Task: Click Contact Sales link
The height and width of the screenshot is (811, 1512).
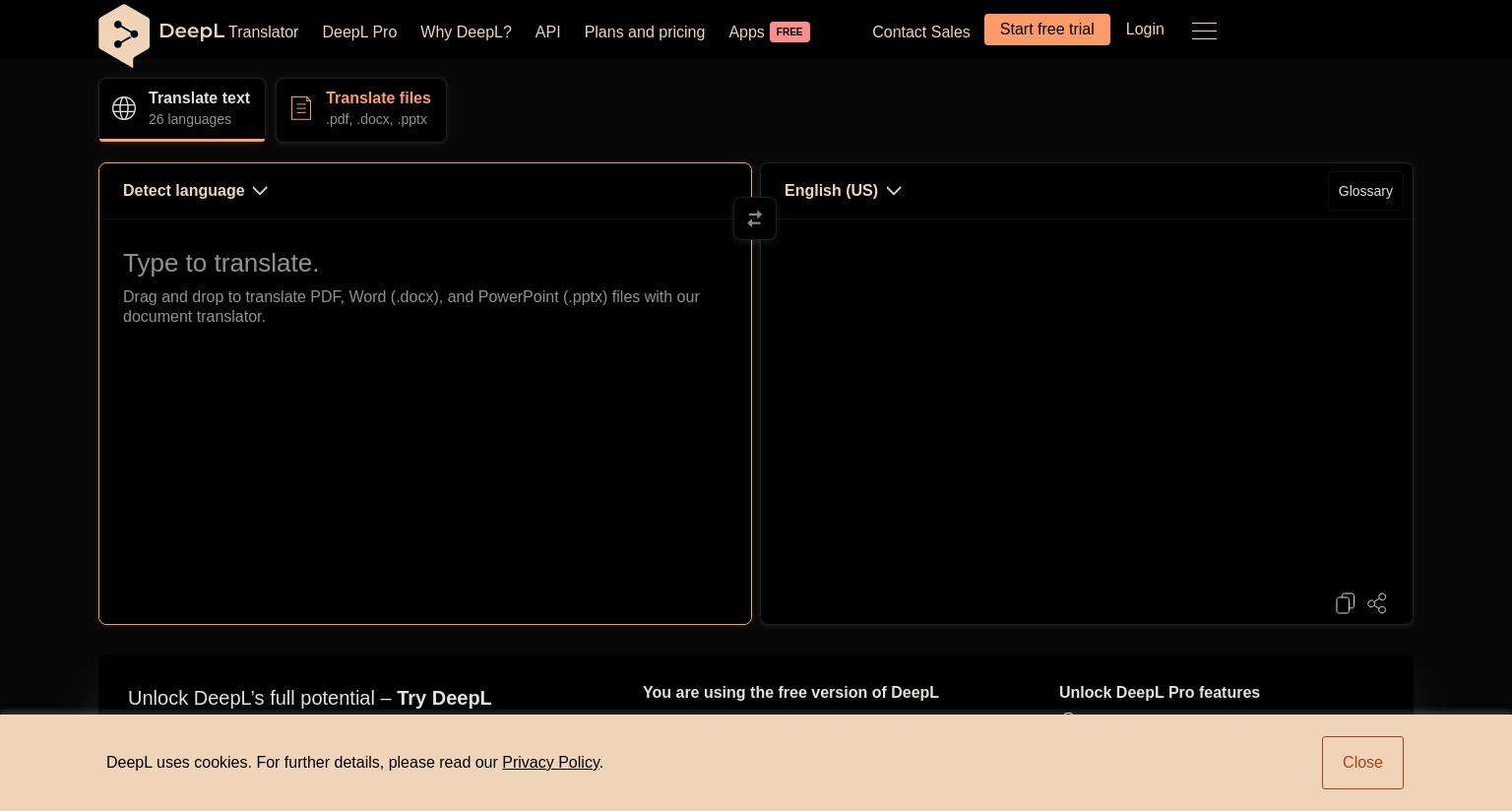Action: [x=920, y=32]
